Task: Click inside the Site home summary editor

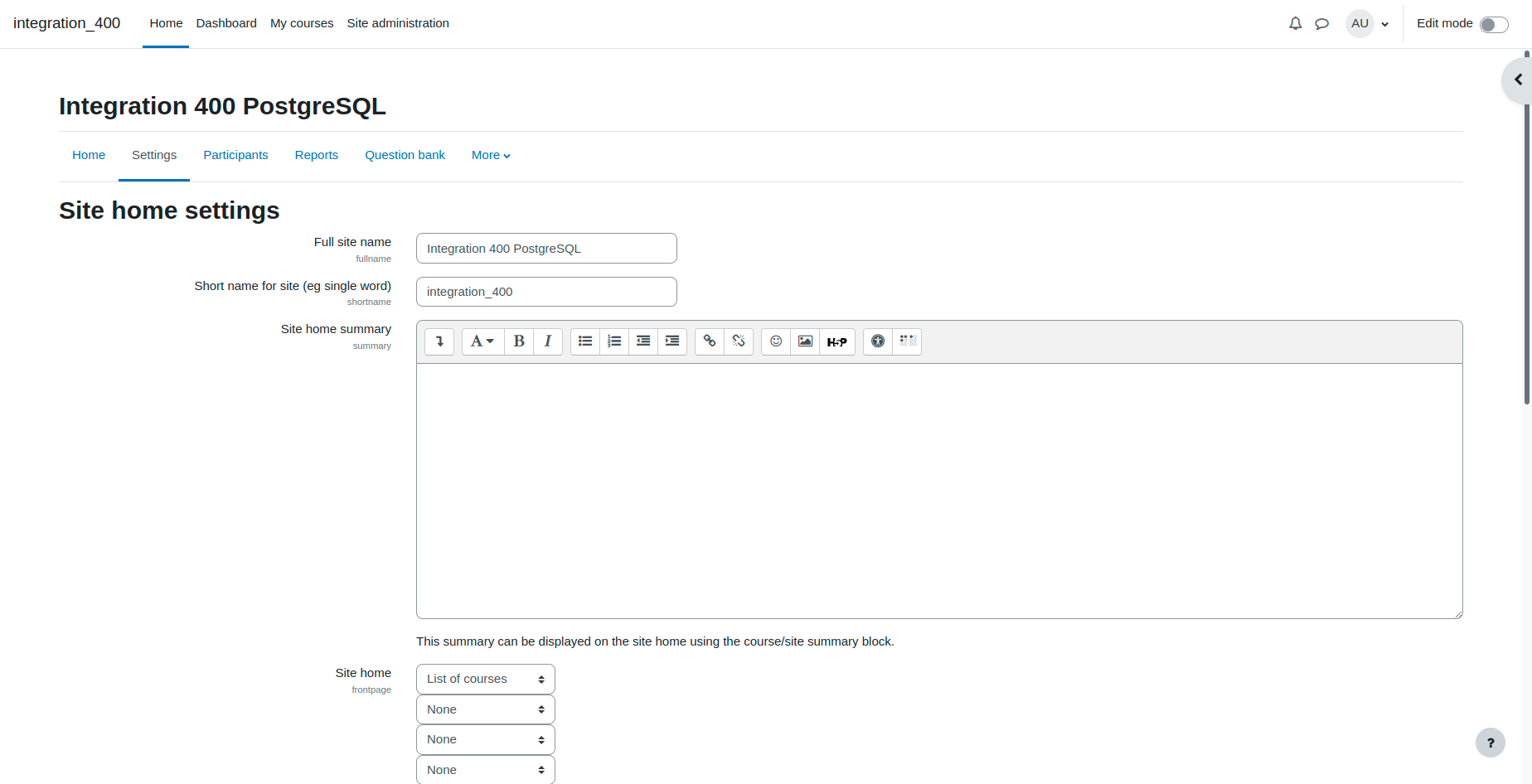Action: pos(939,491)
